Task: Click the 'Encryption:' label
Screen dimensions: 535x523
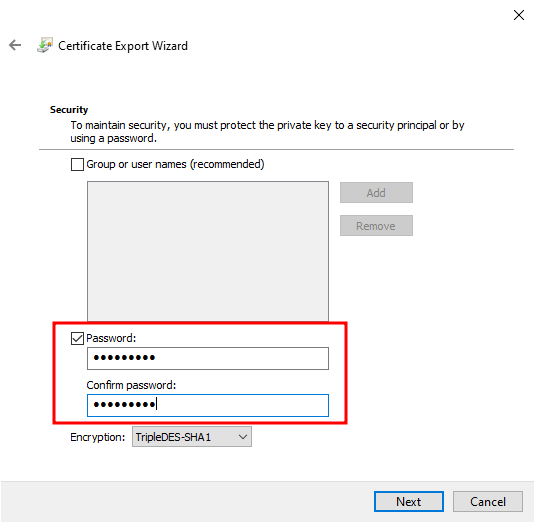Action: click(98, 437)
